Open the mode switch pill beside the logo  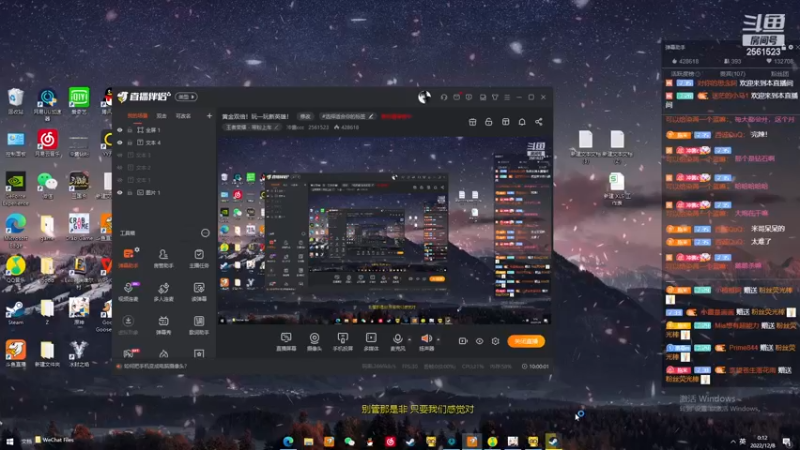coord(186,97)
